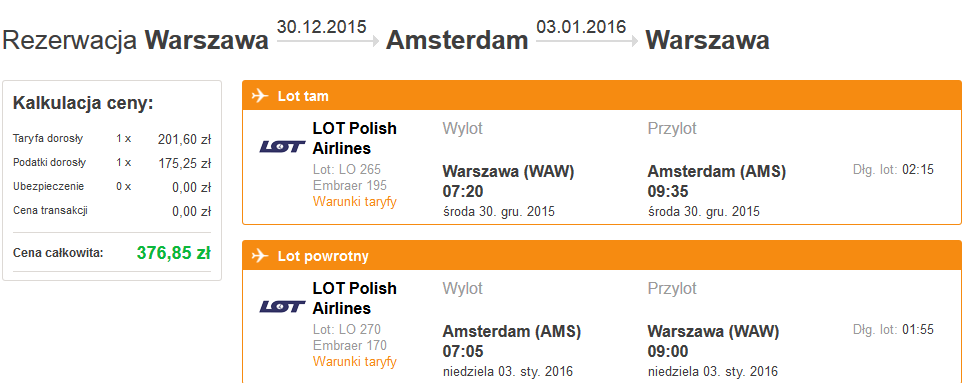Click the Podatki dorosły amount 175,25 zł

point(184,163)
